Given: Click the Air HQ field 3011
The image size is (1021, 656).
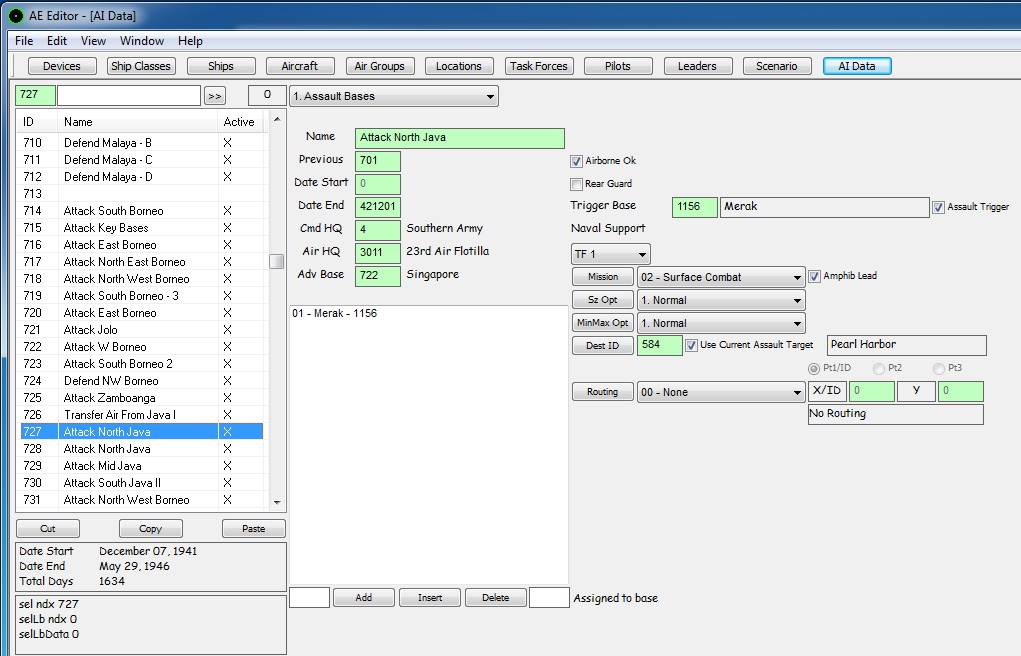Looking at the screenshot, I should click(x=378, y=253).
